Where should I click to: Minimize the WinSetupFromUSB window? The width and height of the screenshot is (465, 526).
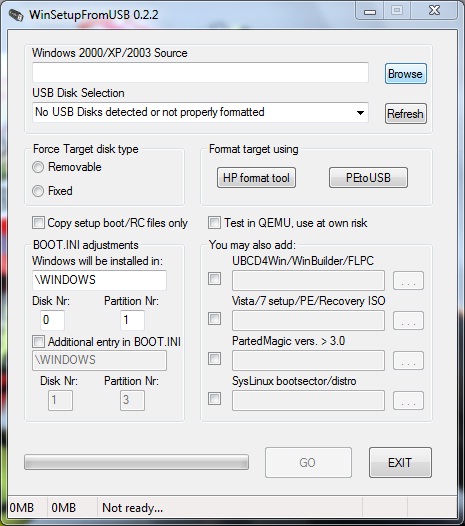coord(370,11)
